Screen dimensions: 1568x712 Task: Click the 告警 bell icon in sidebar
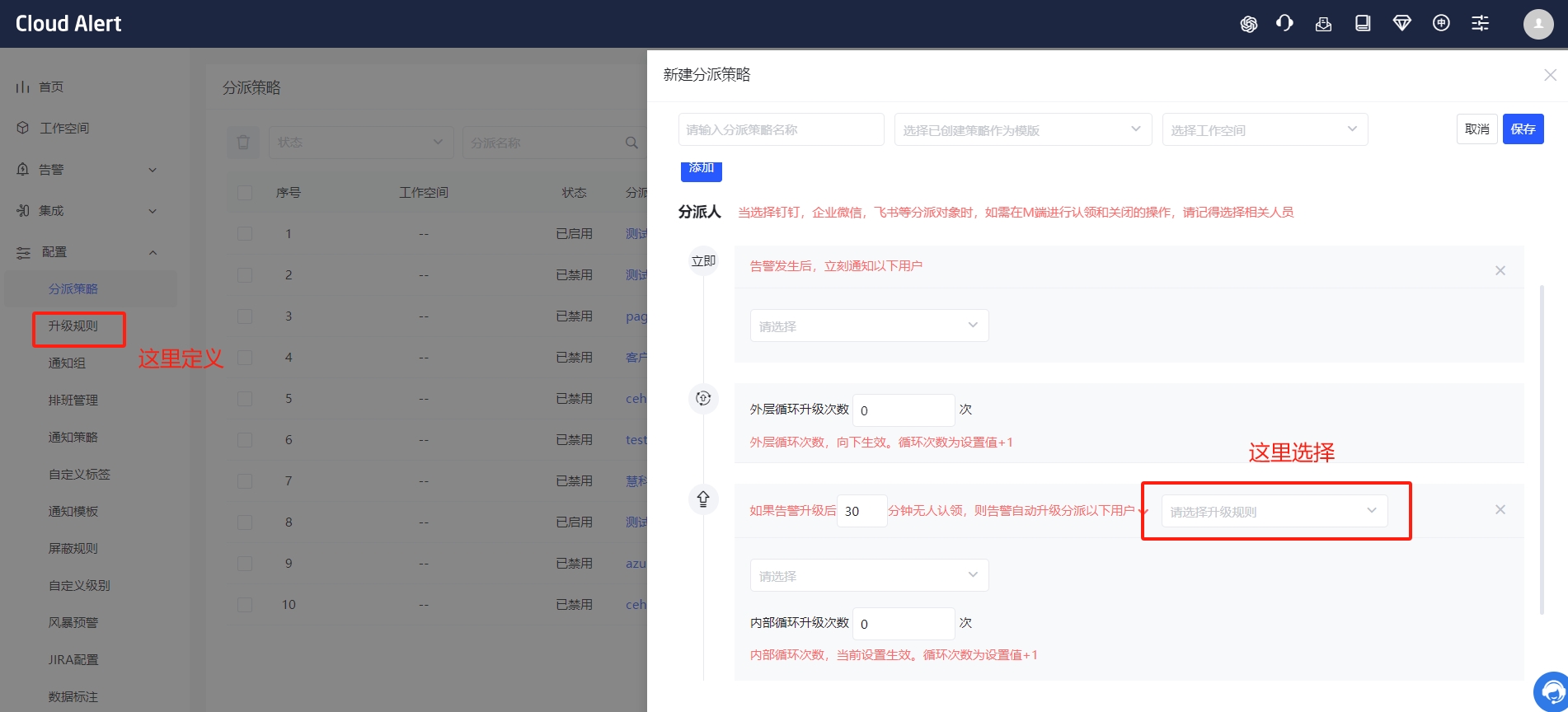[23, 169]
